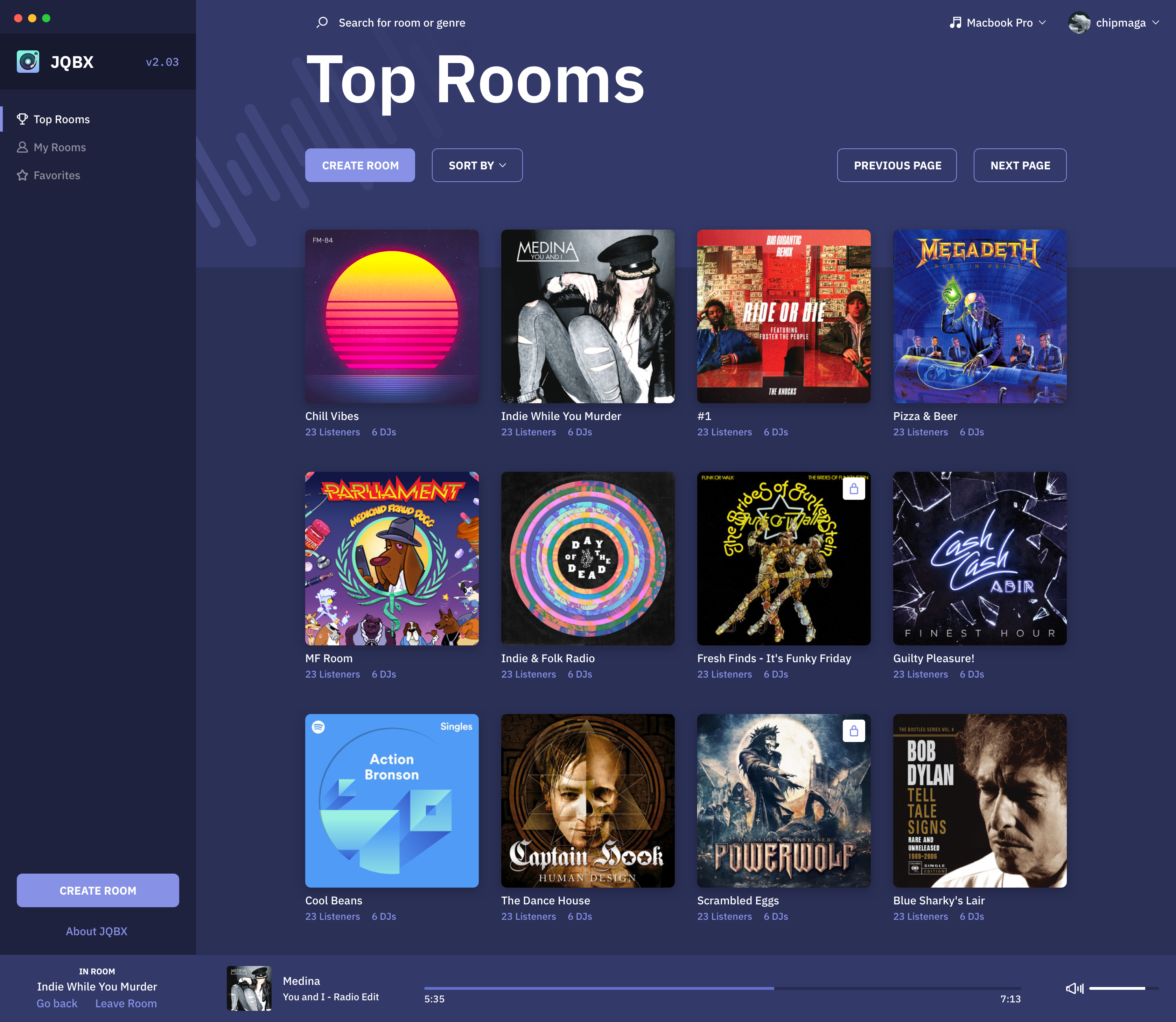
Task: Open Indie & Folk Radio cover
Action: click(x=587, y=558)
